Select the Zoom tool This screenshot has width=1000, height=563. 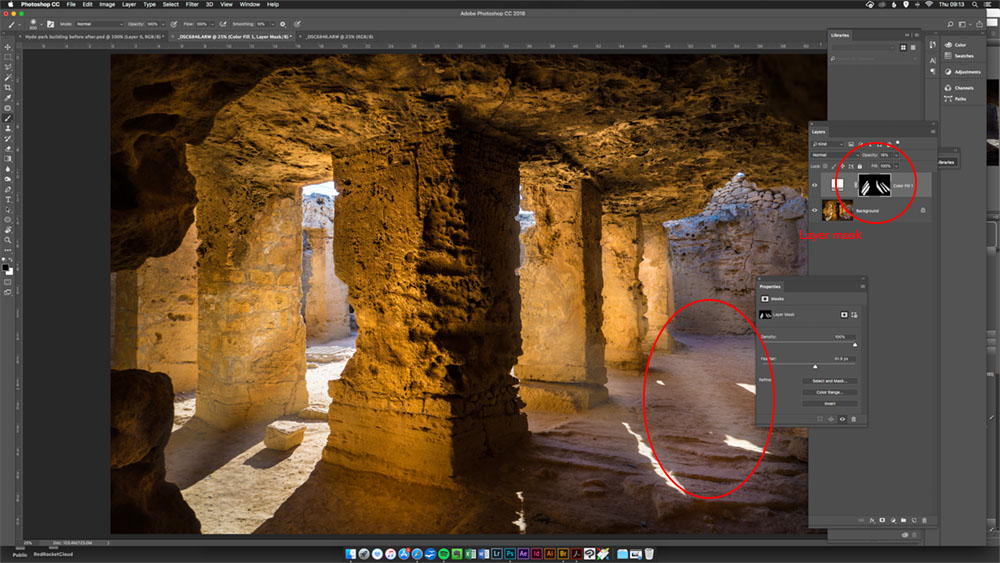pyautogui.click(x=8, y=241)
